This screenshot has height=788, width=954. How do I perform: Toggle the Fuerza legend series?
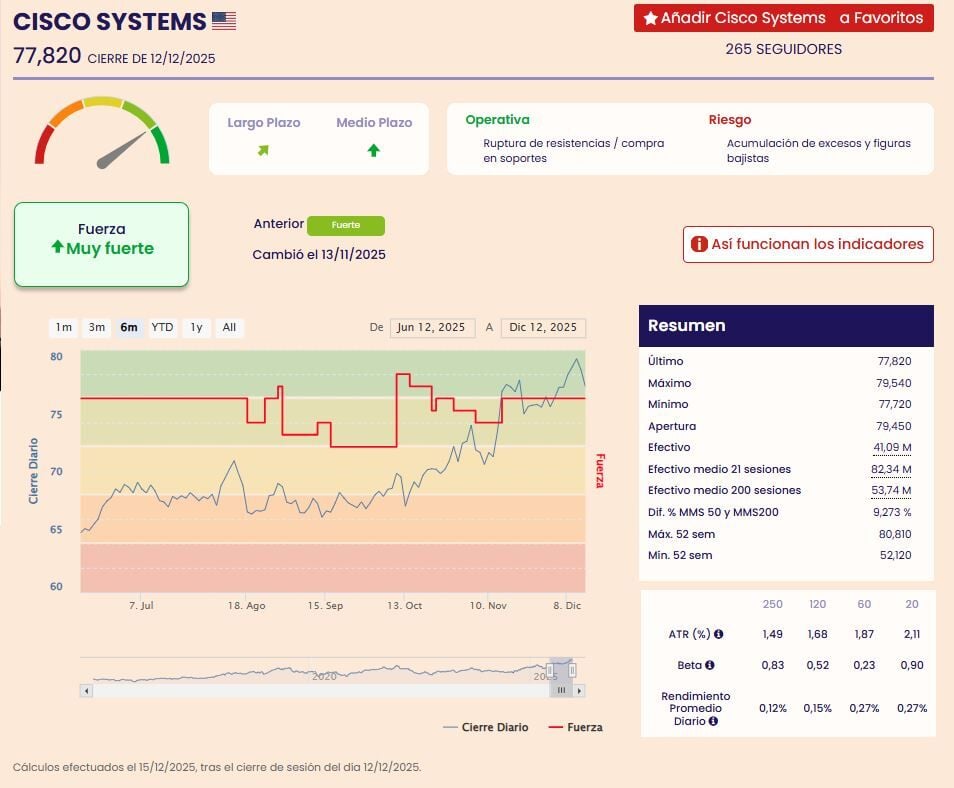tap(576, 727)
